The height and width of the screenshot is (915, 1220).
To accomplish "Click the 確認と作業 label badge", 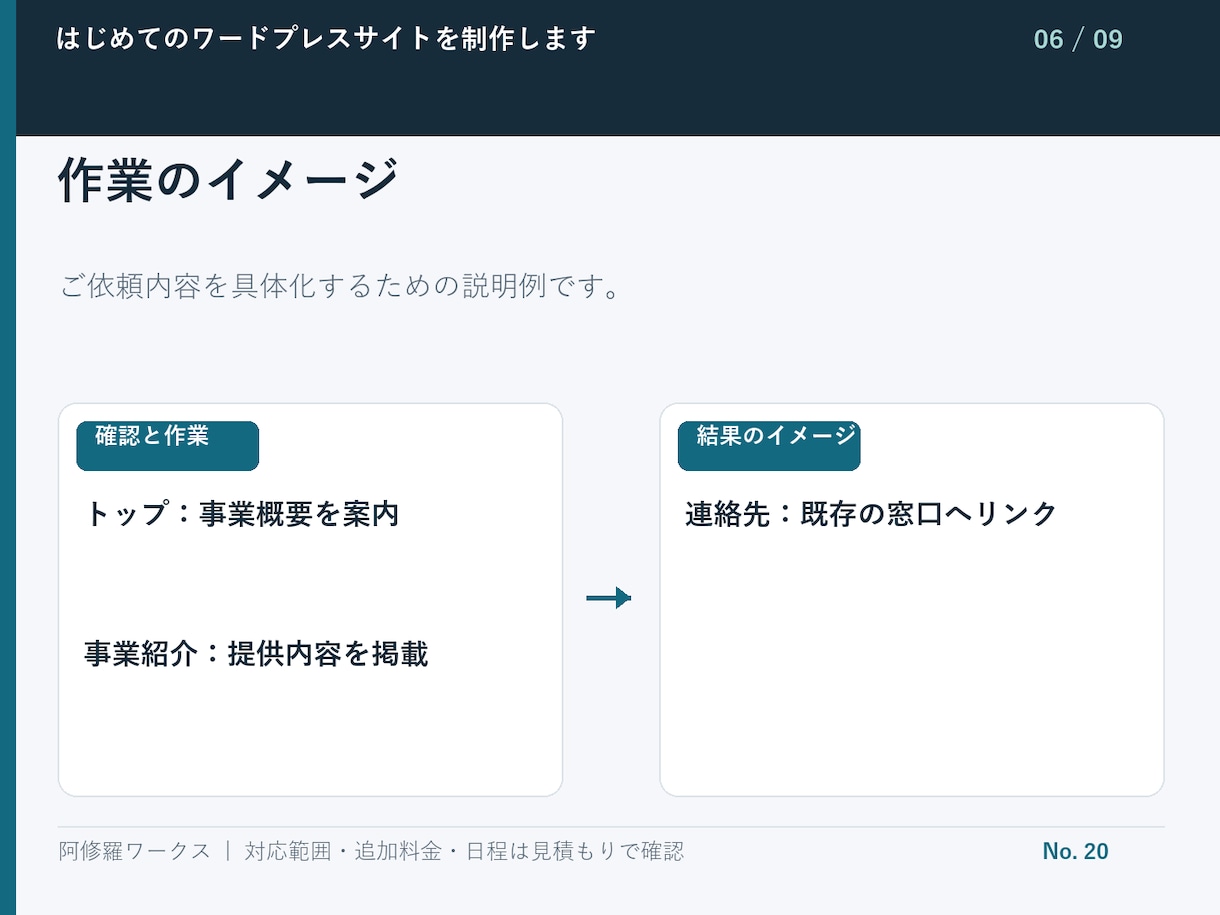I will [168, 446].
